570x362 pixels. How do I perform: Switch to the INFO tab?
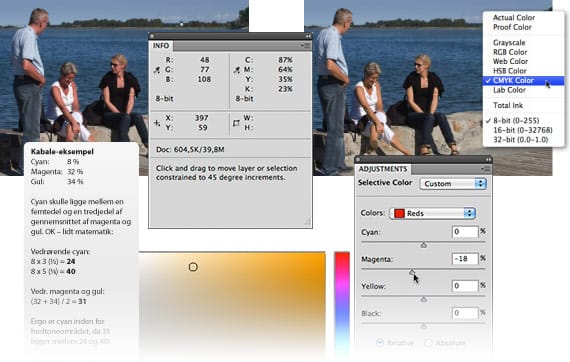coord(161,45)
